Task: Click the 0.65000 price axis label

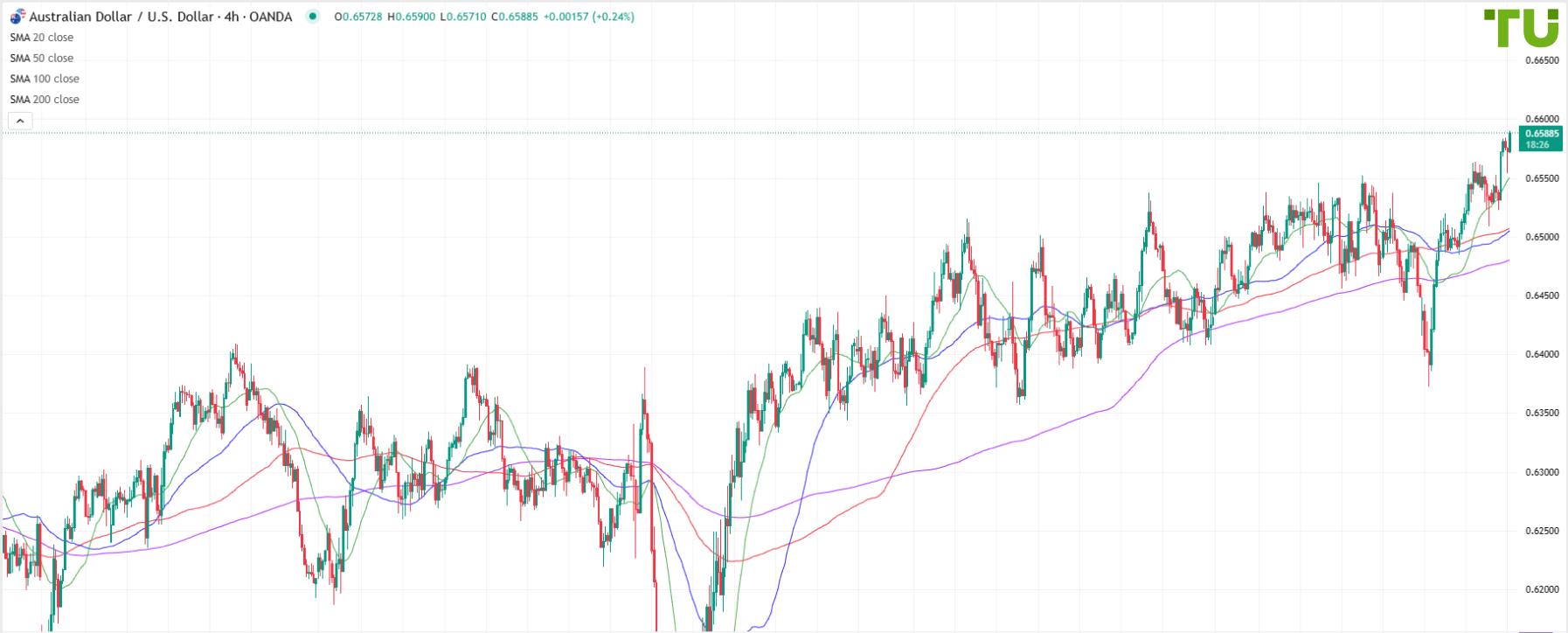Action: (1542, 237)
